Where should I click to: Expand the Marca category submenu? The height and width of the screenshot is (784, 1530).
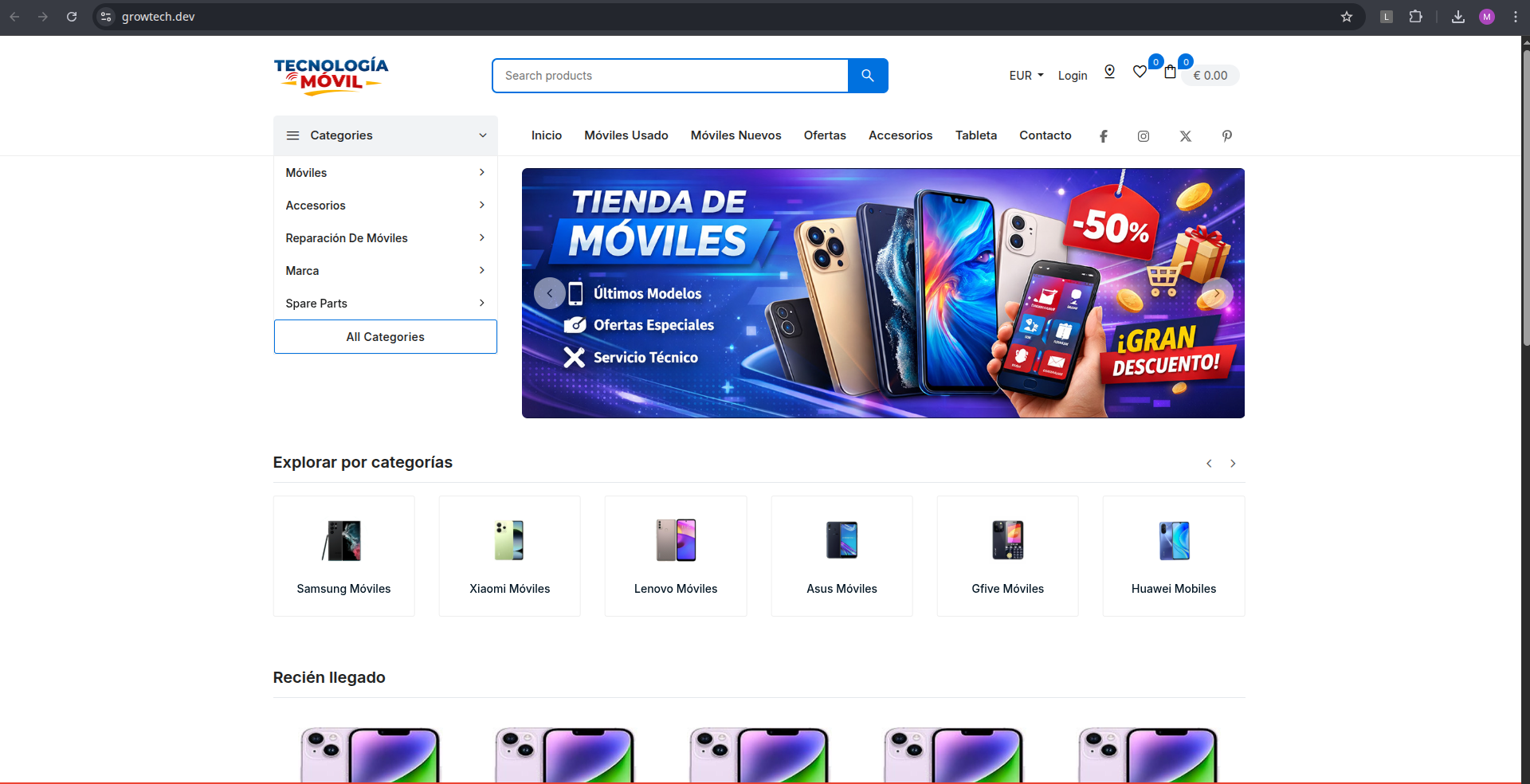coord(482,270)
